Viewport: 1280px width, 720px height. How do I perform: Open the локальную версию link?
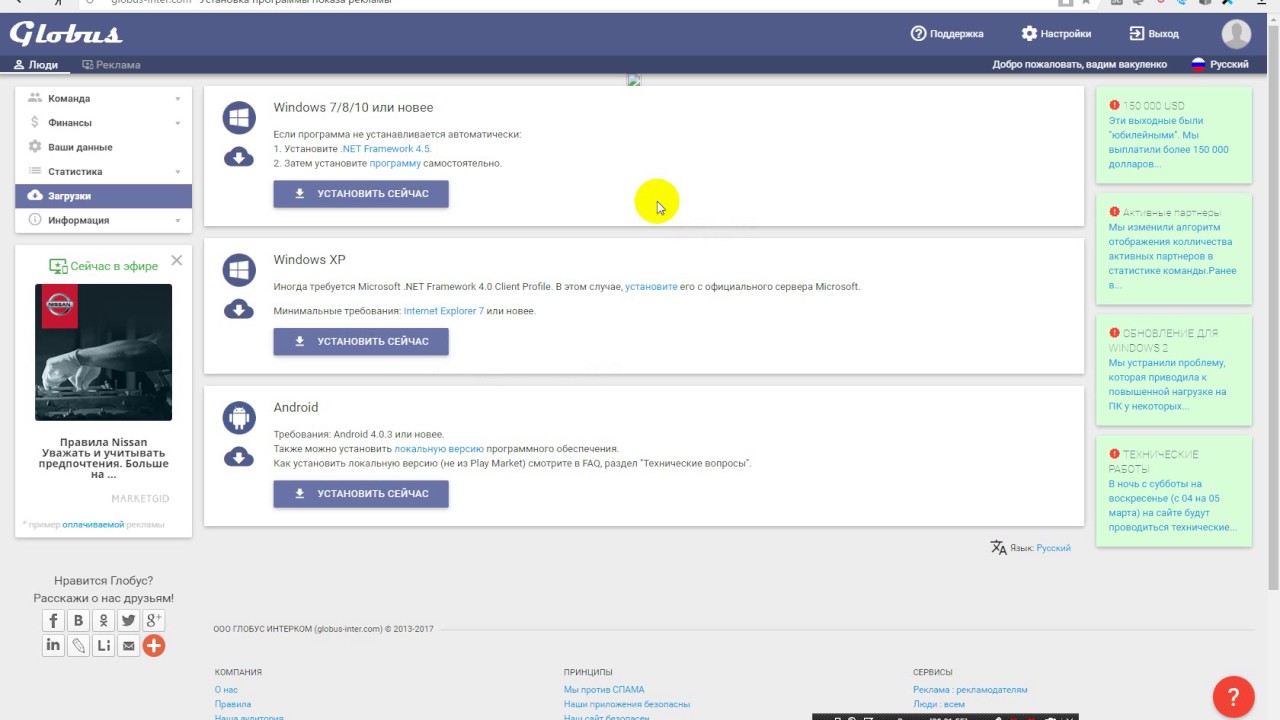[x=438, y=449]
